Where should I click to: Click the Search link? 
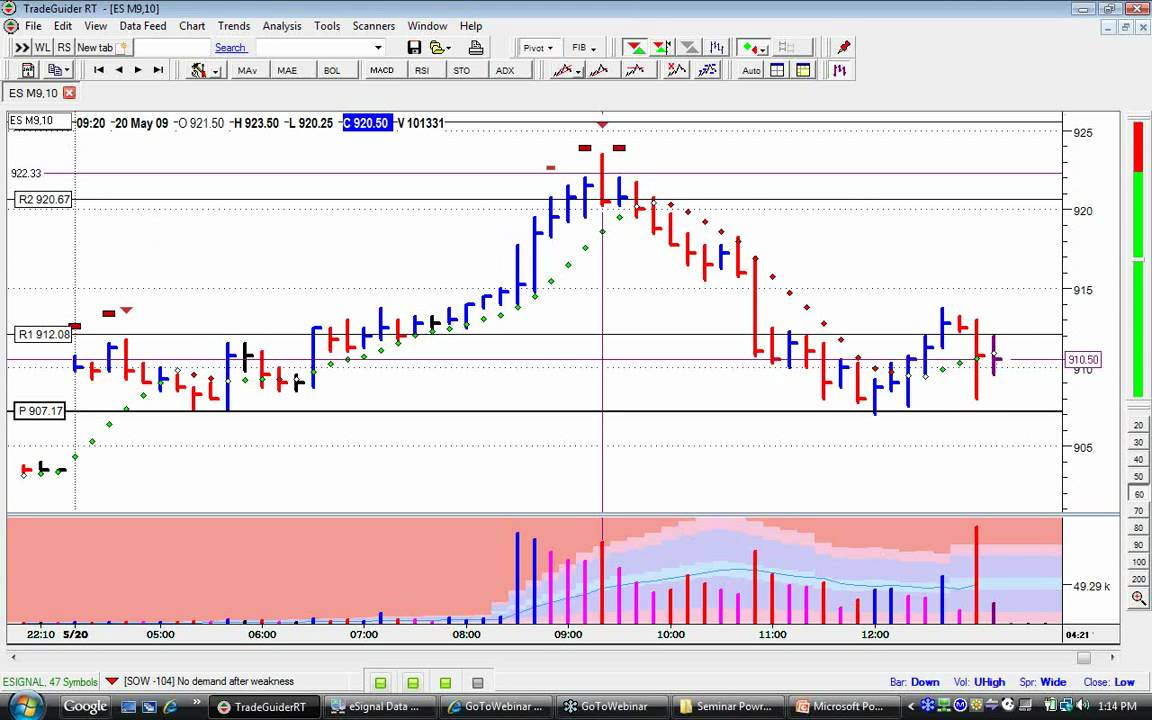pos(230,48)
